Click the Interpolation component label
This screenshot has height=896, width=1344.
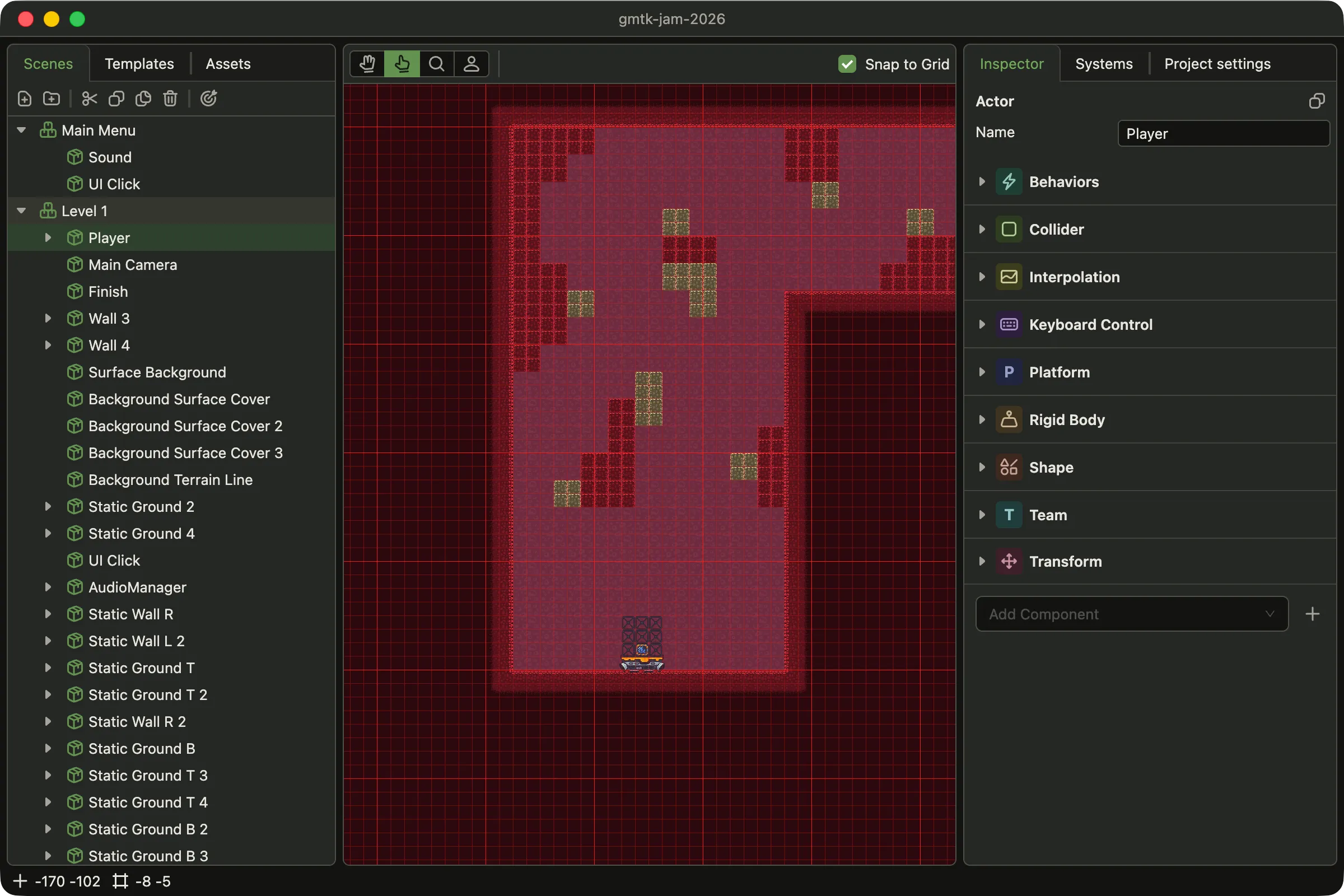(x=1074, y=277)
